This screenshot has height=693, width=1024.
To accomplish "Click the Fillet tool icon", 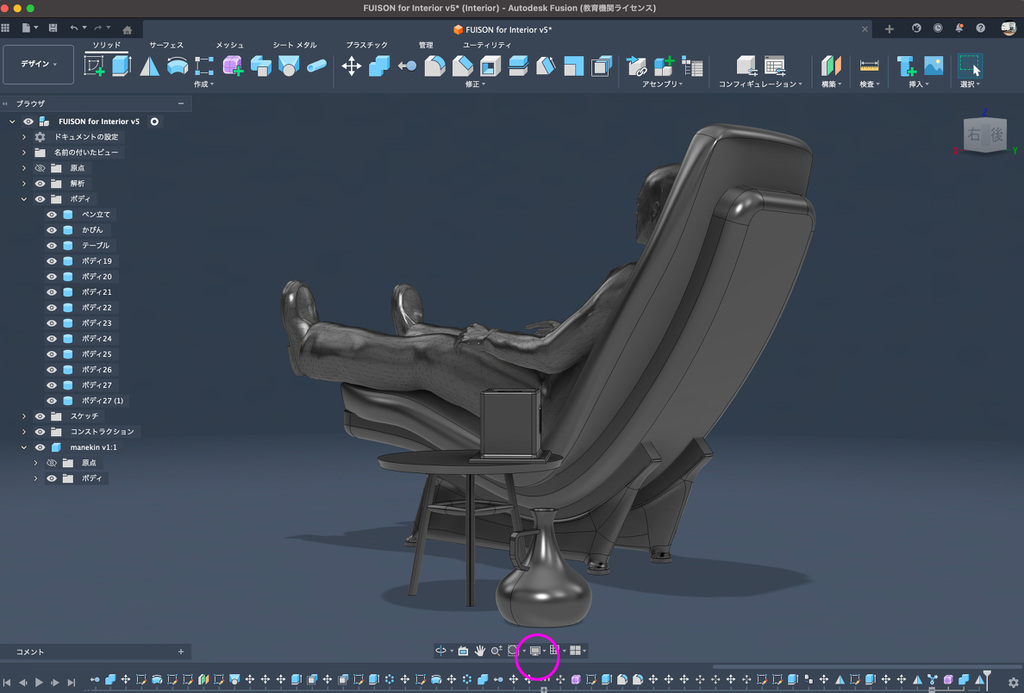I will [x=434, y=66].
